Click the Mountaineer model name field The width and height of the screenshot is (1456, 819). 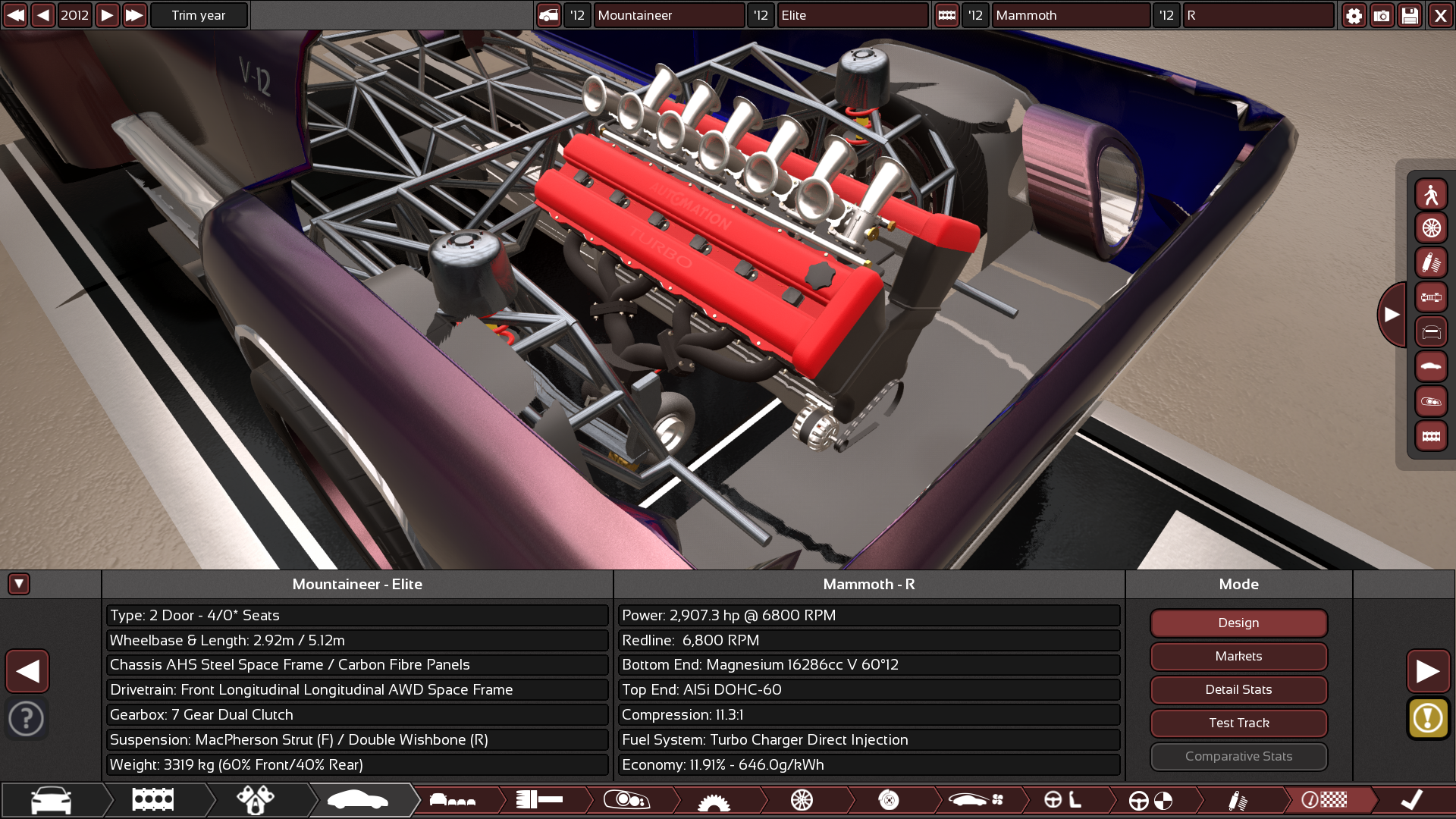[x=668, y=15]
